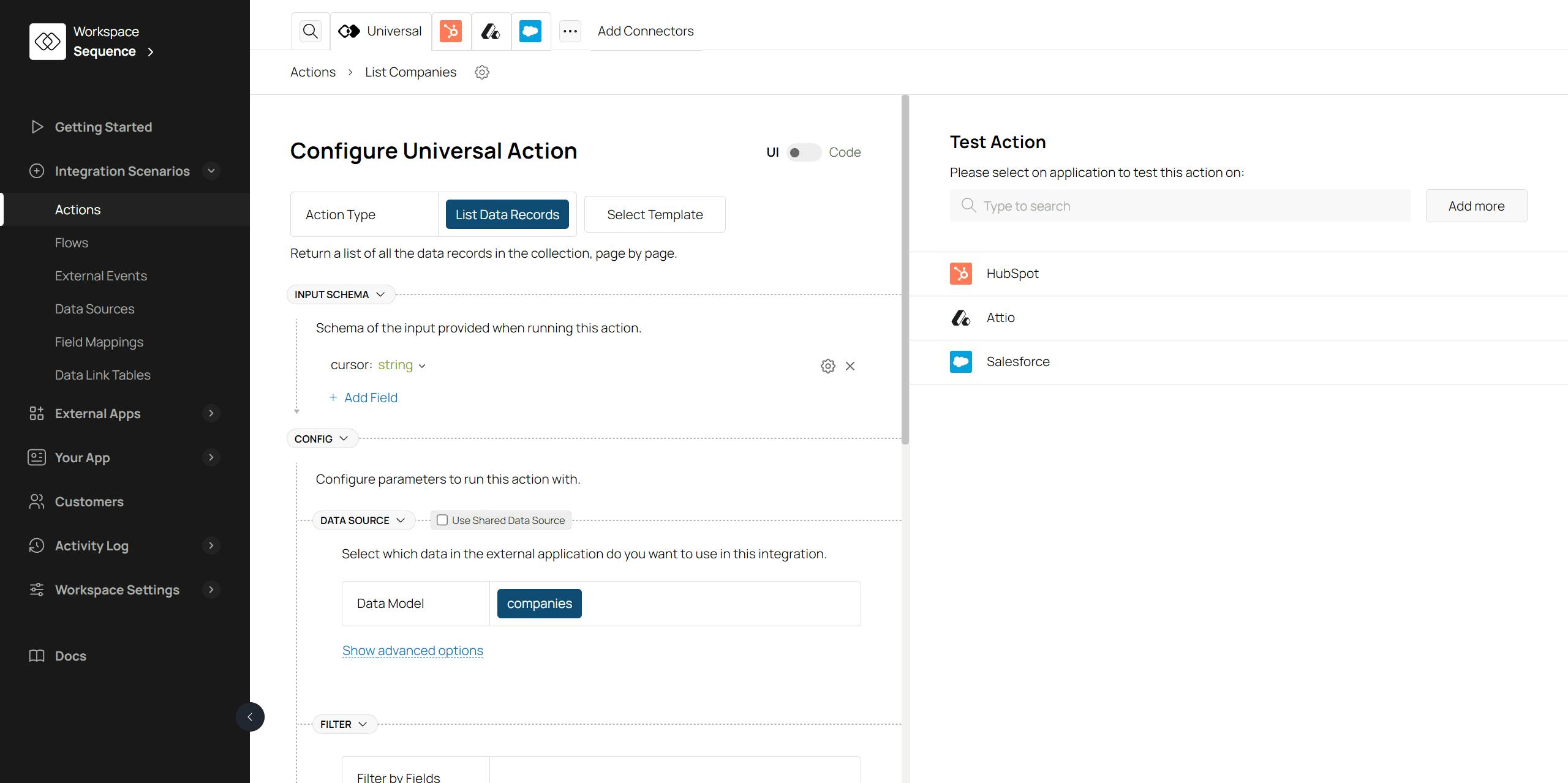
Task: Open the three-dots more connectors menu
Action: pos(570,31)
